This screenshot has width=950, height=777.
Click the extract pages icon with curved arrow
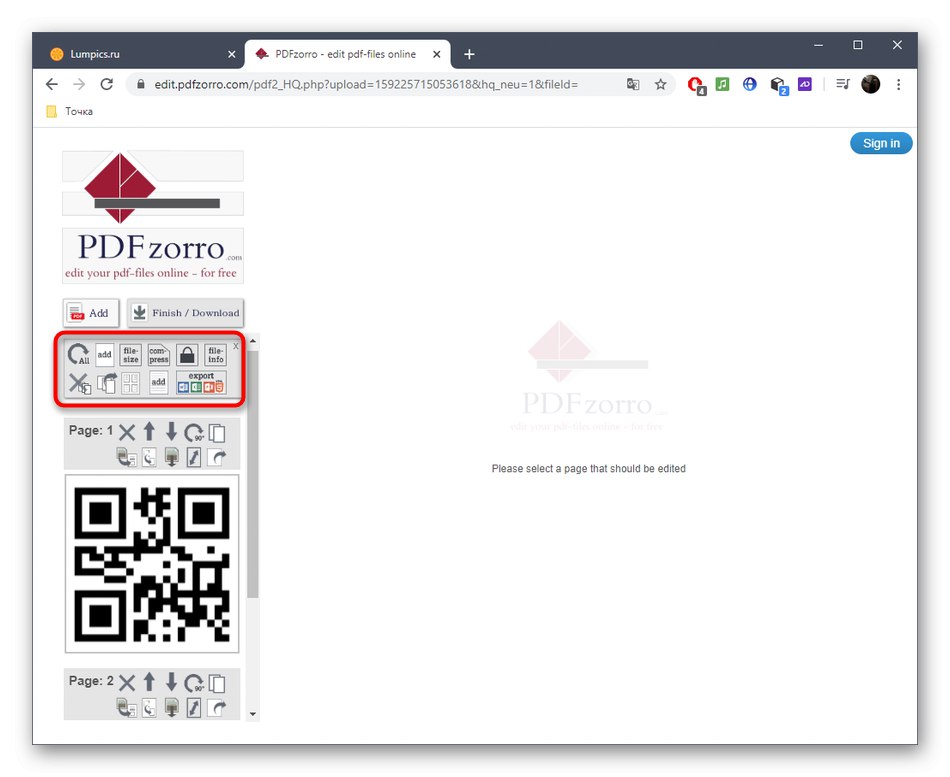point(107,383)
